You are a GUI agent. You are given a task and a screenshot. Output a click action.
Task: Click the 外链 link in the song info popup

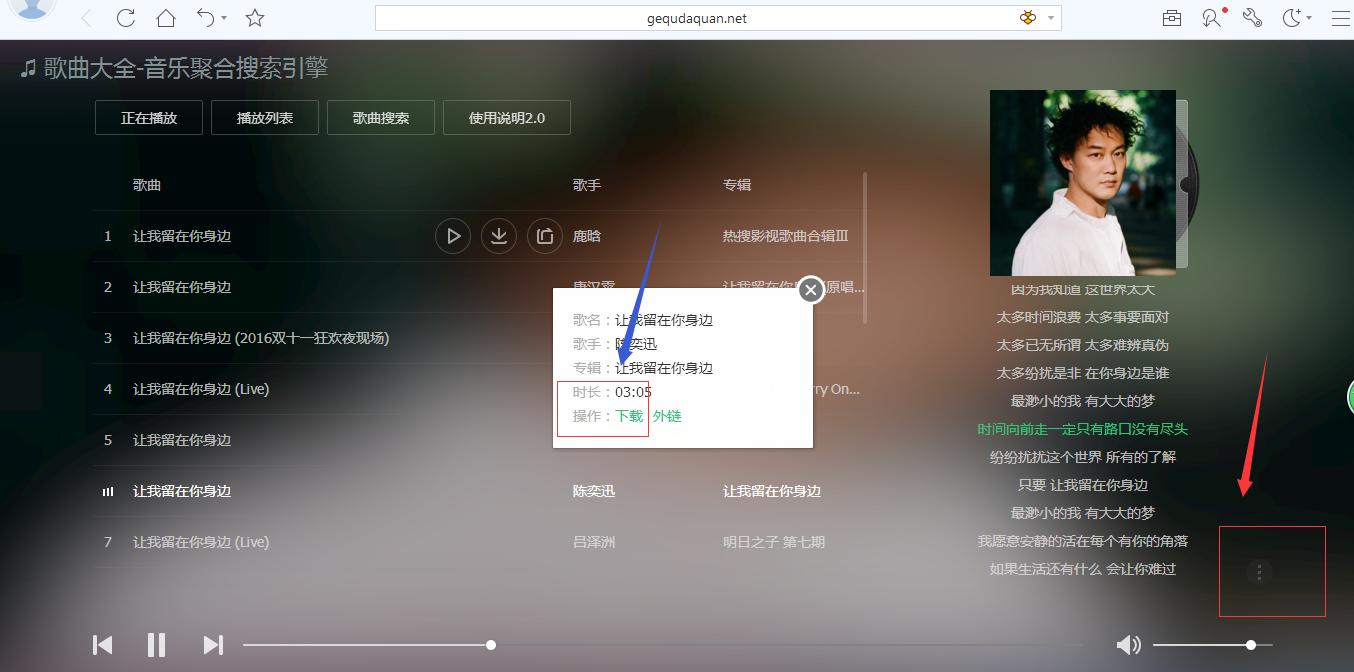(x=665, y=416)
